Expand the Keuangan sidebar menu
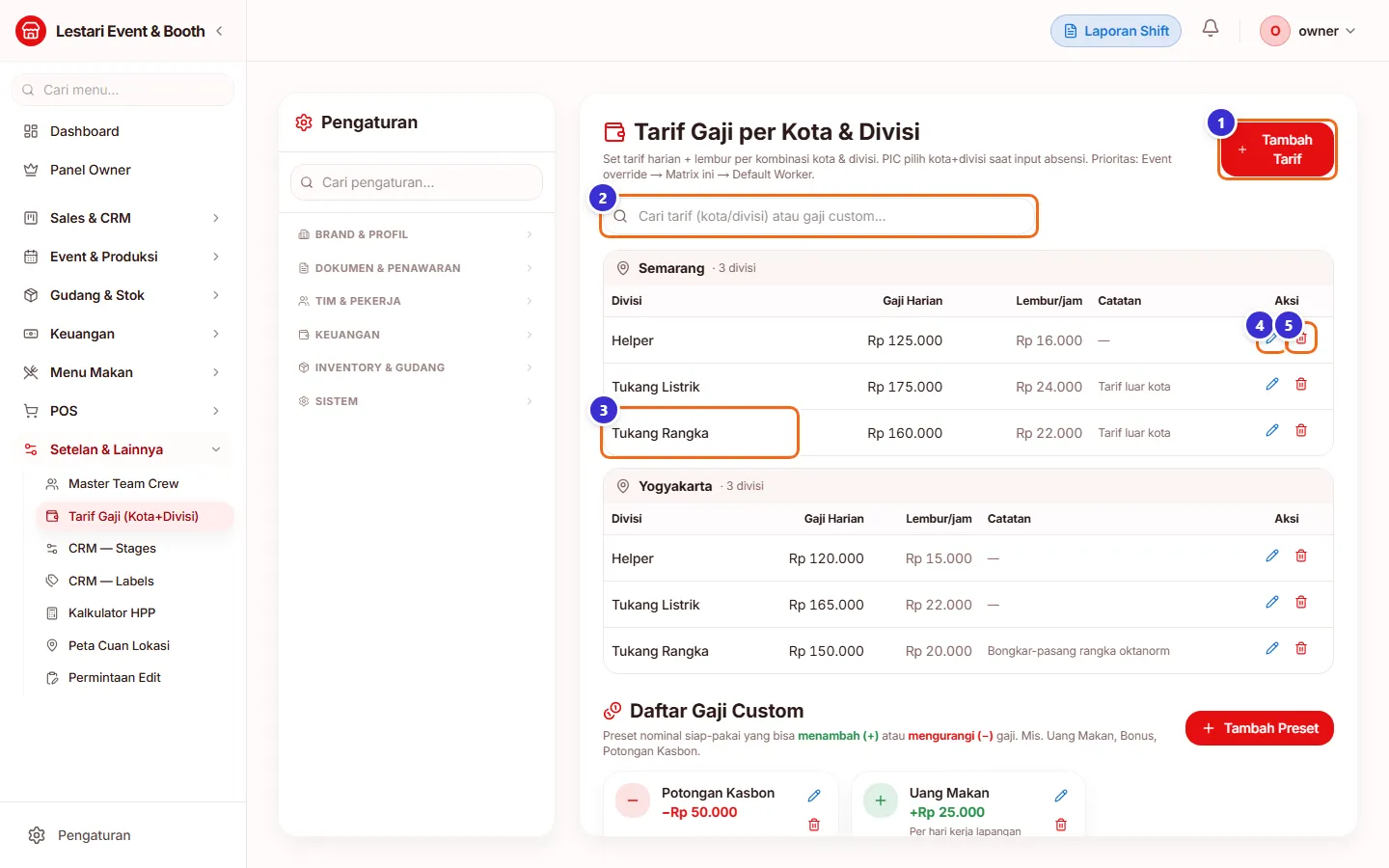The height and width of the screenshot is (868, 1389). pyautogui.click(x=123, y=334)
